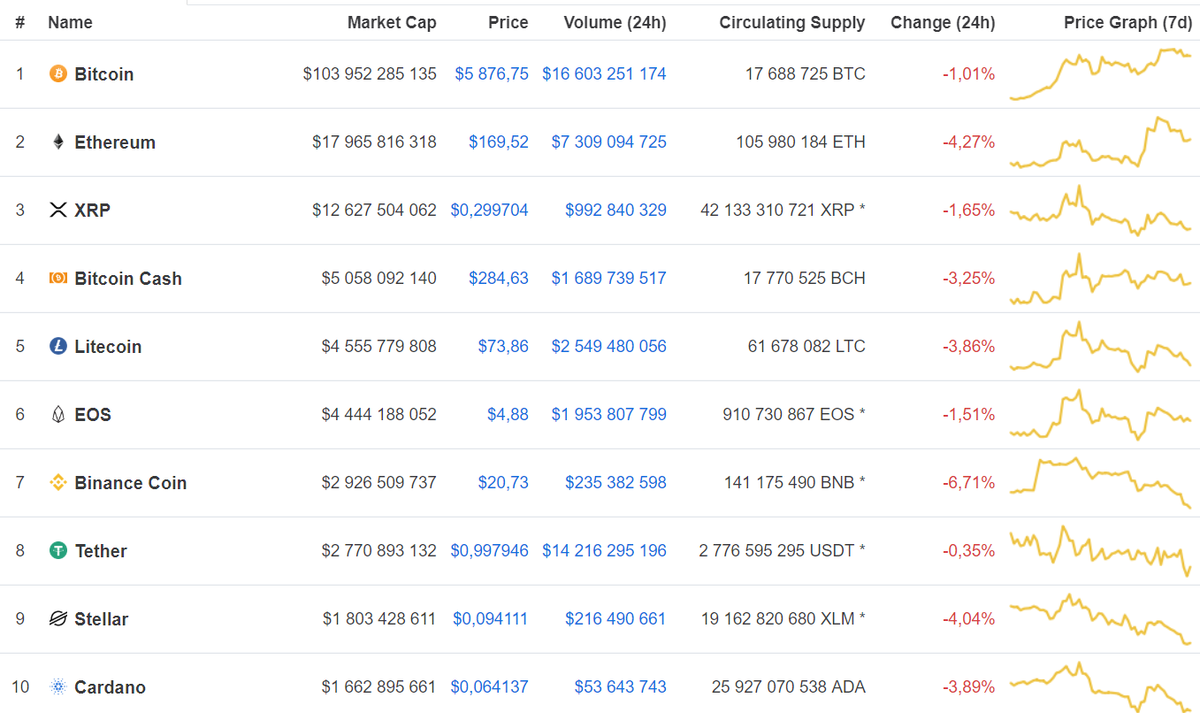Click the Litecoin logo icon
This screenshot has width=1200, height=713.
[x=58, y=346]
